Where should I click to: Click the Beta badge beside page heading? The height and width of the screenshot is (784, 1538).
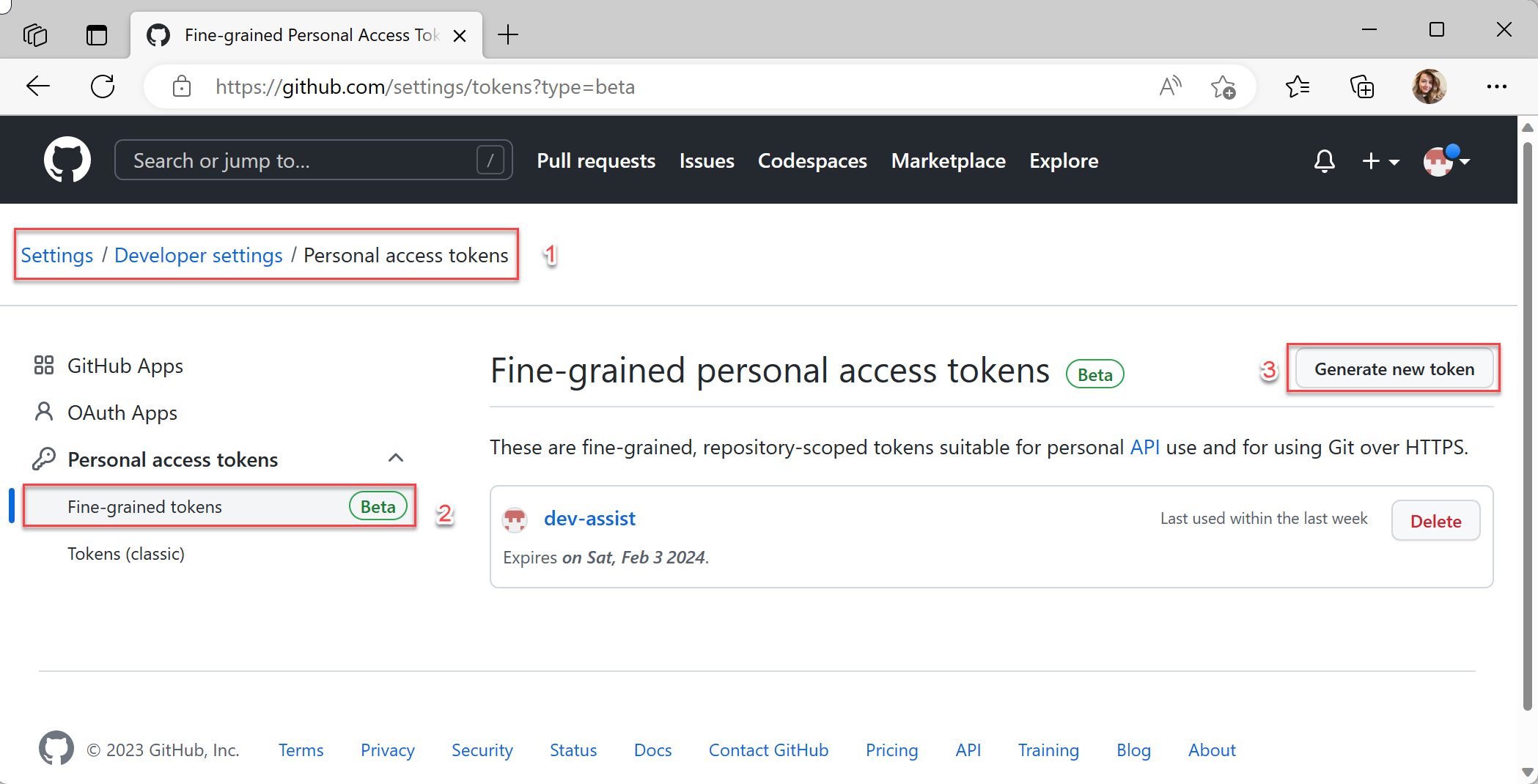click(x=1094, y=374)
